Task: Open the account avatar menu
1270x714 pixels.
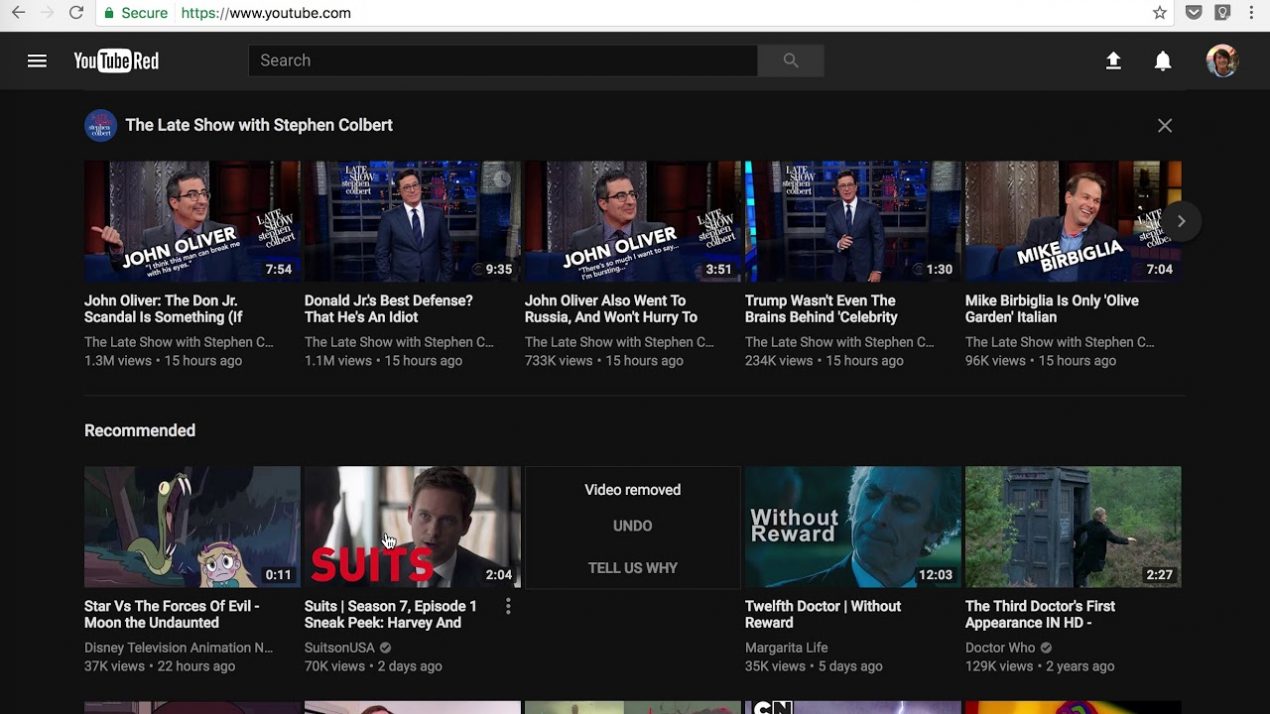Action: (1222, 61)
